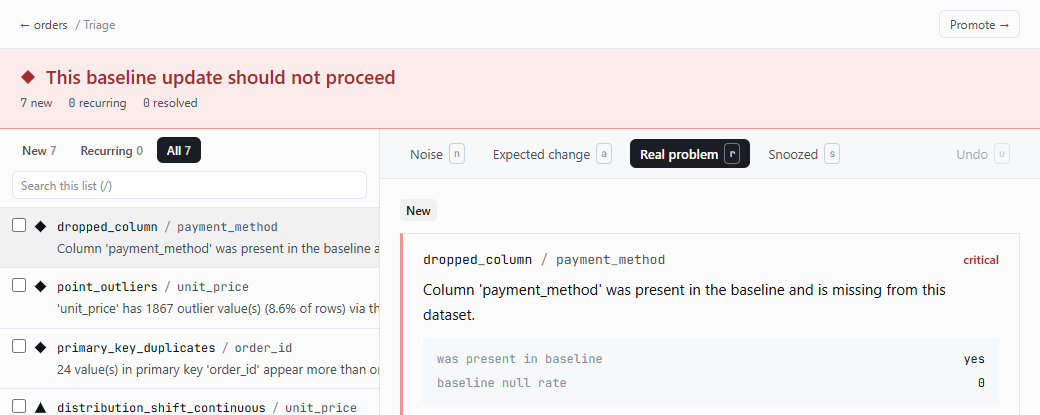Click '0 resolved' count in banner
This screenshot has width=1040, height=415.
[170, 103]
